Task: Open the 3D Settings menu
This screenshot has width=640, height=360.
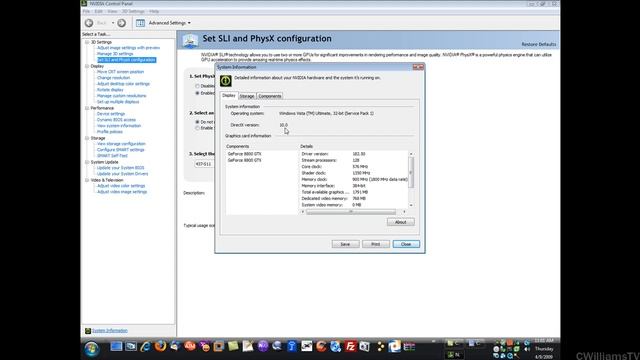Action: [133, 11]
